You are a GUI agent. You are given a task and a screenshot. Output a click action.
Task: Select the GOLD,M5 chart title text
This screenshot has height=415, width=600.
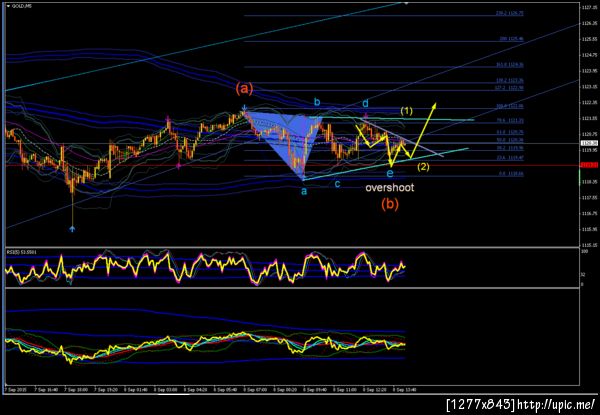(20, 7)
